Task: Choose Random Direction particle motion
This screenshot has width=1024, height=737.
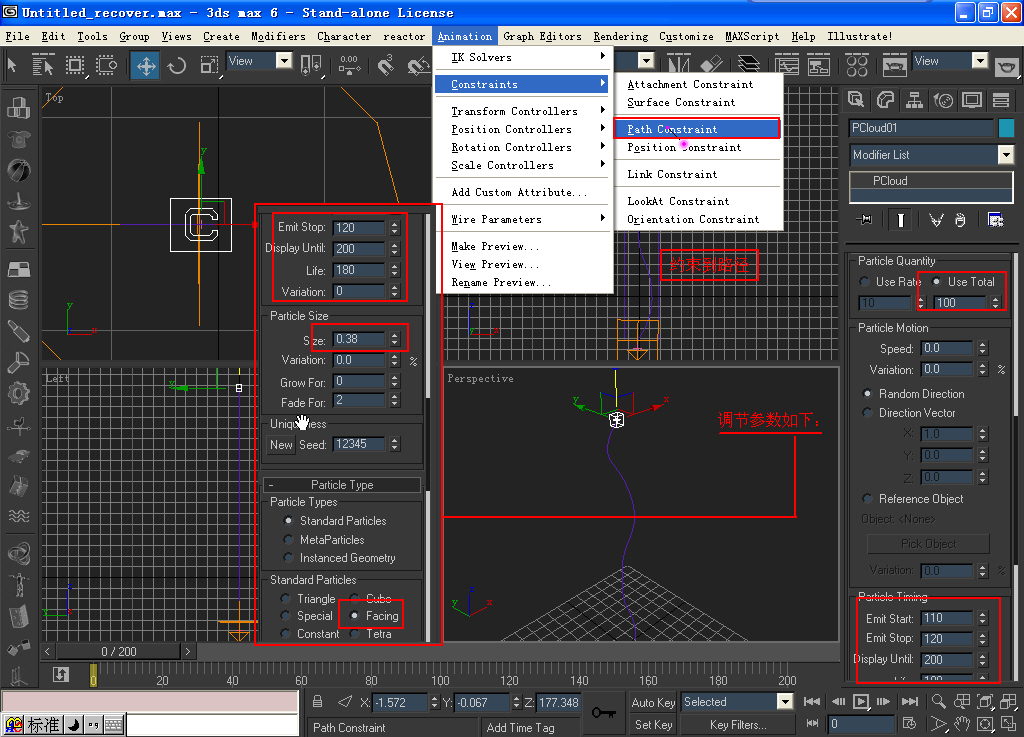Action: (x=867, y=394)
